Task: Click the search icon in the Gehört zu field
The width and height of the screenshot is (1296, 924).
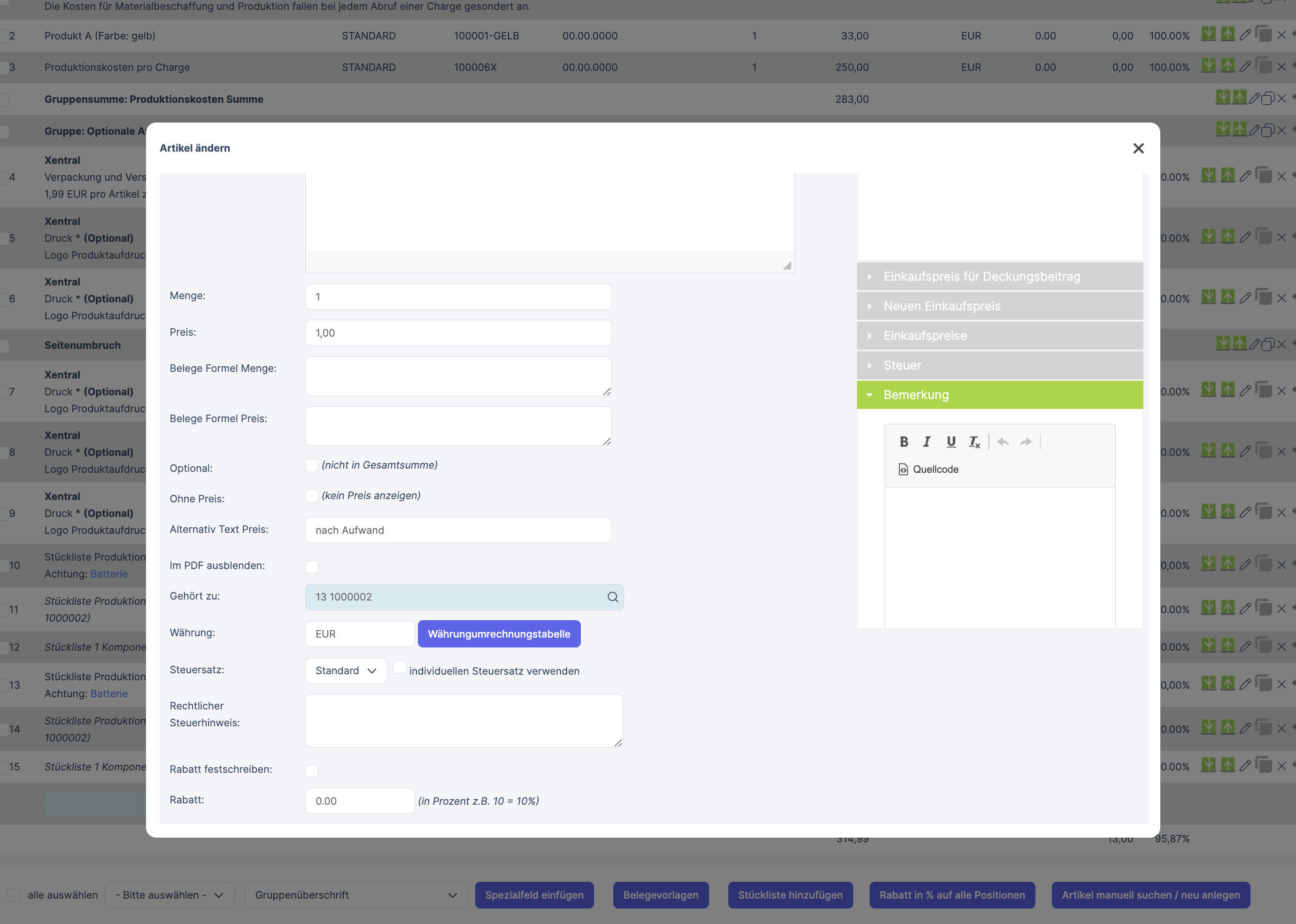Action: coord(612,597)
